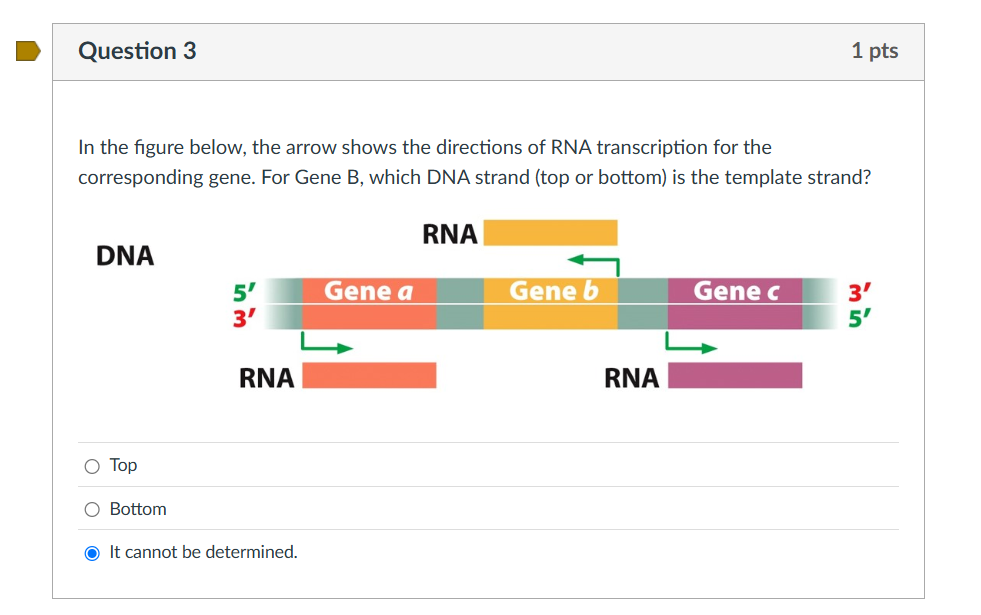Click the 'Top' answer label
Viewport: 981px width, 615px height.
pyautogui.click(x=124, y=465)
